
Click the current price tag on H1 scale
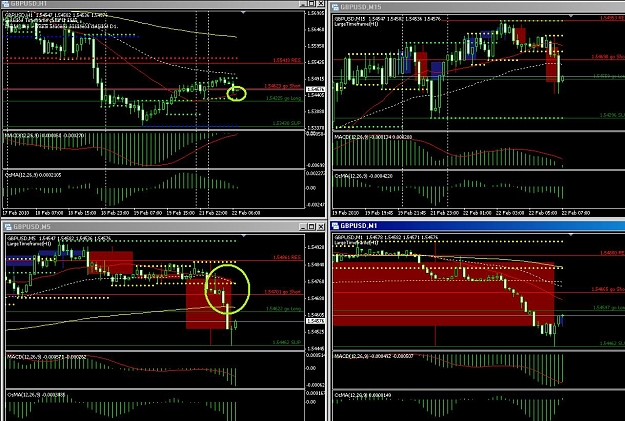(x=316, y=89)
